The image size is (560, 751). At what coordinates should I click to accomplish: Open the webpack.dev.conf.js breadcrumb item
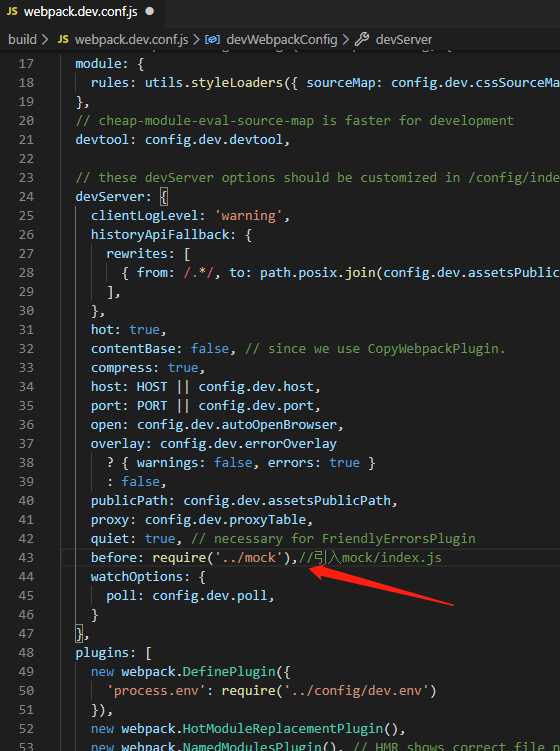(x=131, y=39)
